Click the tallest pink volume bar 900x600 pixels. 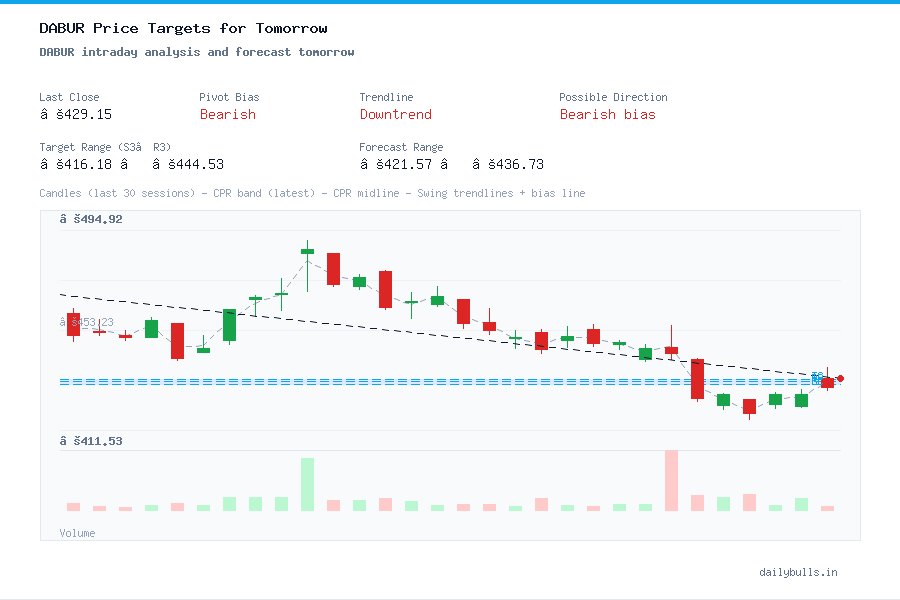coord(672,481)
